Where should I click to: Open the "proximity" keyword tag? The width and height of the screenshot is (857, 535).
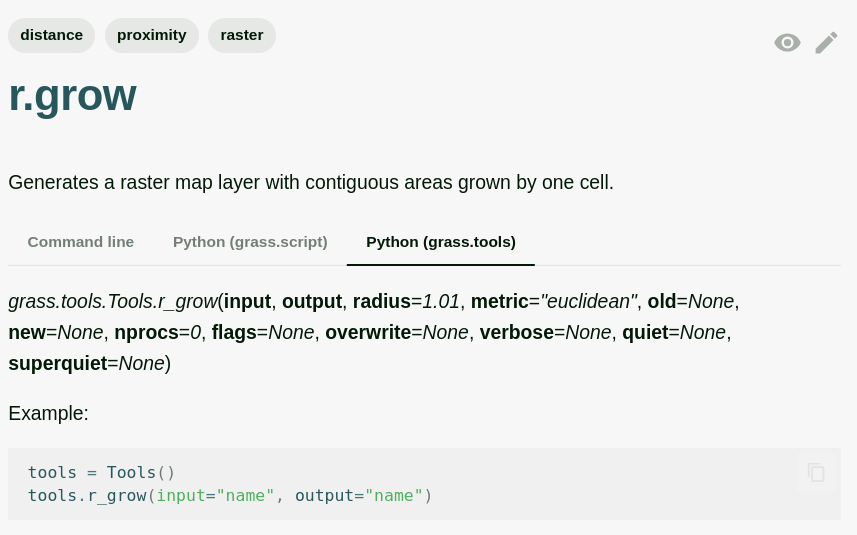tap(152, 35)
